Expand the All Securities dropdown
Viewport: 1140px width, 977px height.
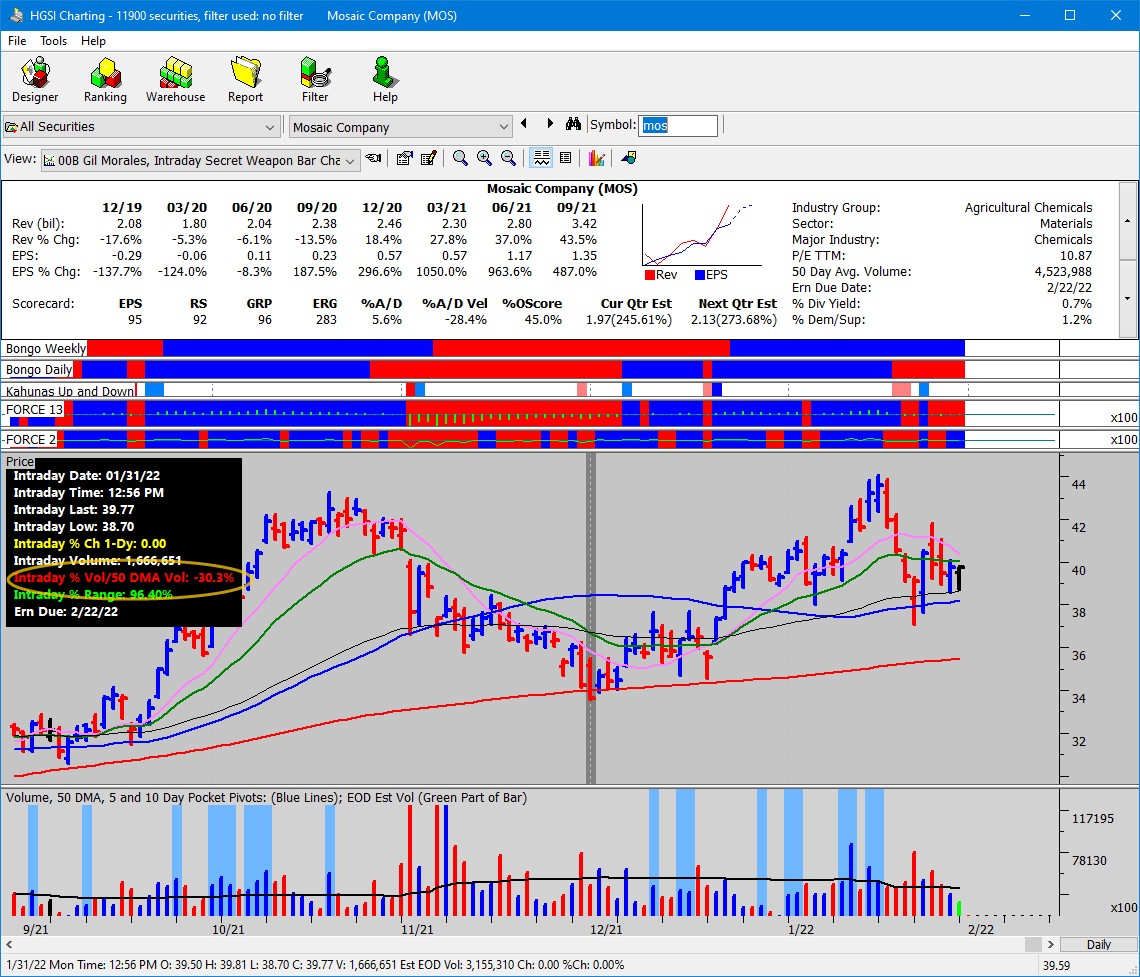269,127
